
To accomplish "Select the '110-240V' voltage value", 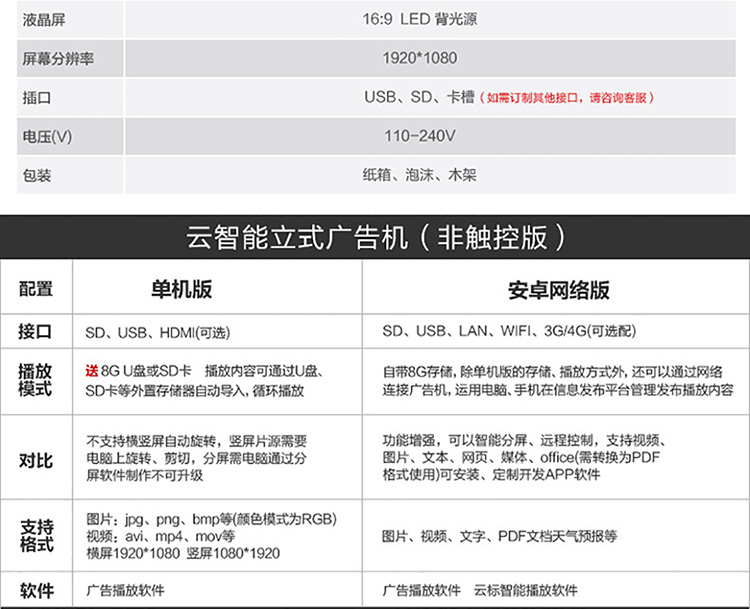I will 420,136.
